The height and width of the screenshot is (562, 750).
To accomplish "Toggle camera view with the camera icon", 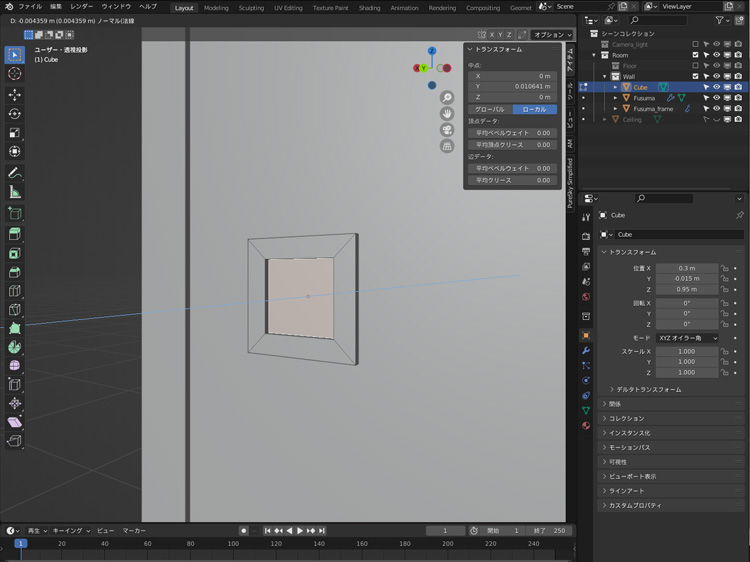I will 447,130.
